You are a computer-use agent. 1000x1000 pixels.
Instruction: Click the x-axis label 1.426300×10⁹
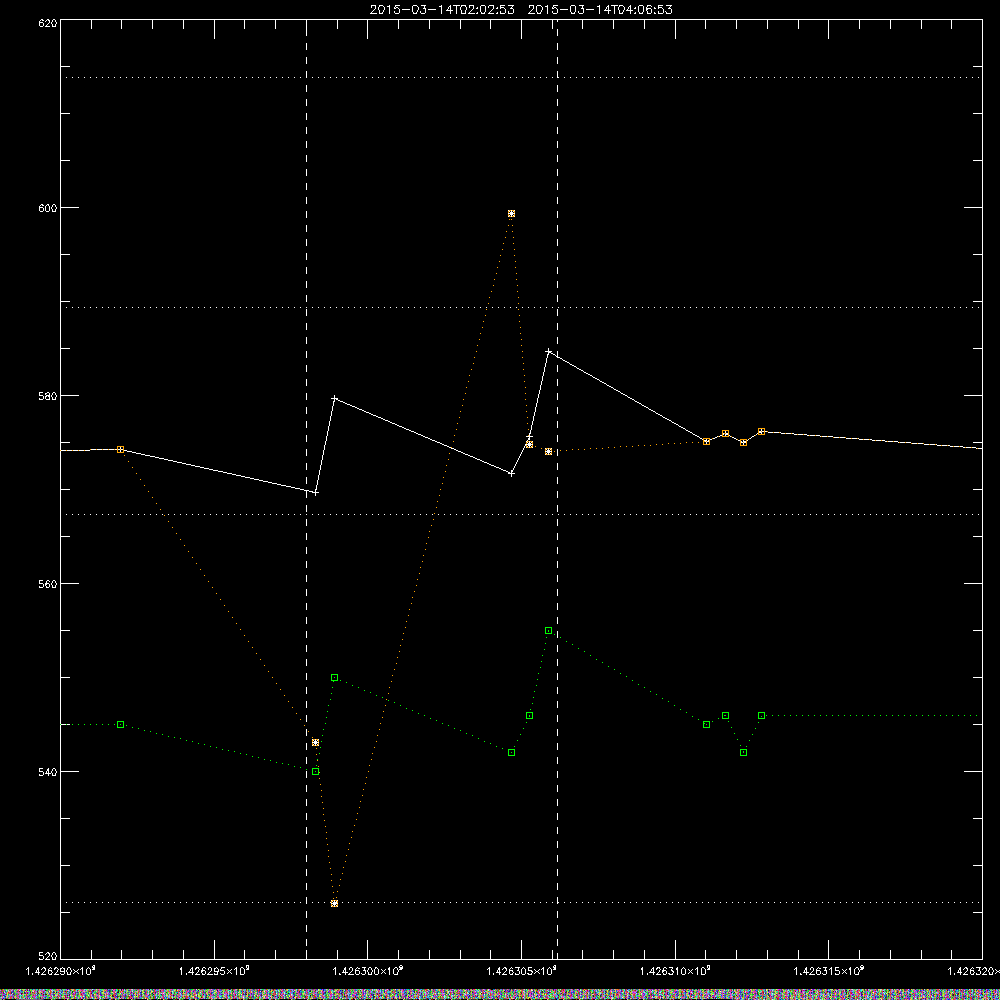(x=367, y=971)
